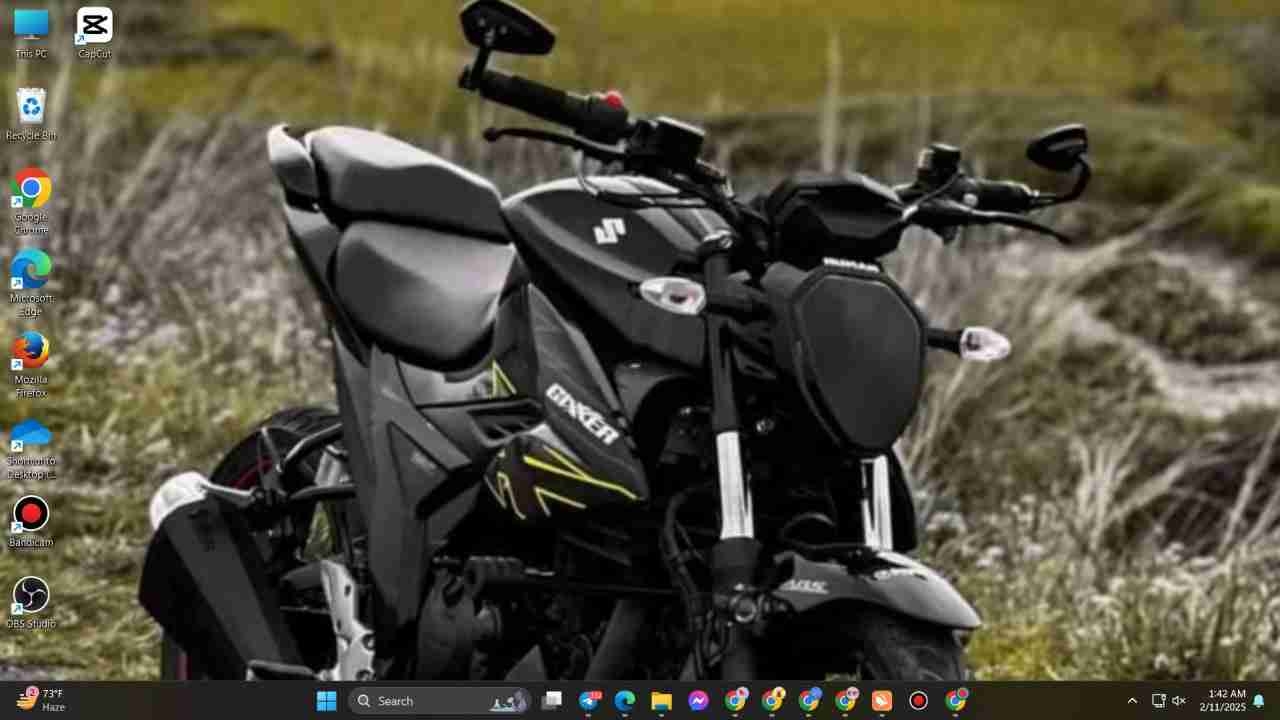The width and height of the screenshot is (1280, 720).
Task: Open Telegram from the taskbar
Action: (589, 701)
